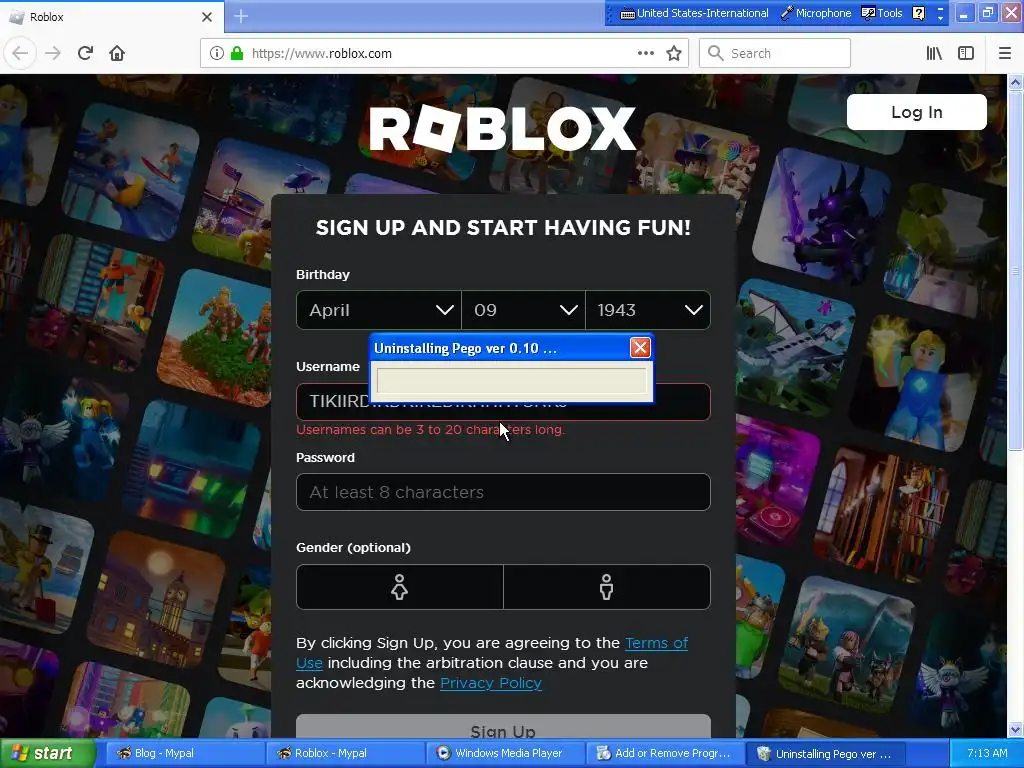Screen dimensions: 1024x768
Task: Close the Roblox browser tab
Action: tap(207, 17)
